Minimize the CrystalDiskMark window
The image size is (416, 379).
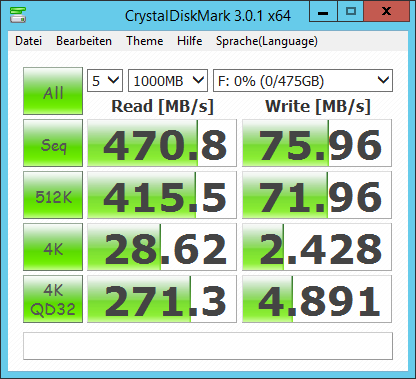(x=323, y=12)
